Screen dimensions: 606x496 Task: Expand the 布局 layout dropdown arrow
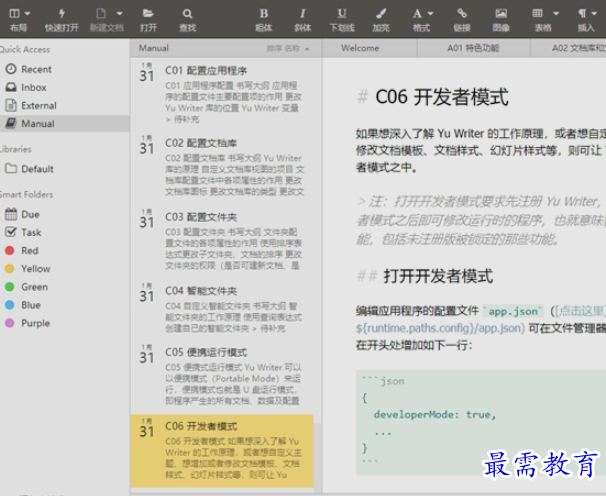point(27,14)
